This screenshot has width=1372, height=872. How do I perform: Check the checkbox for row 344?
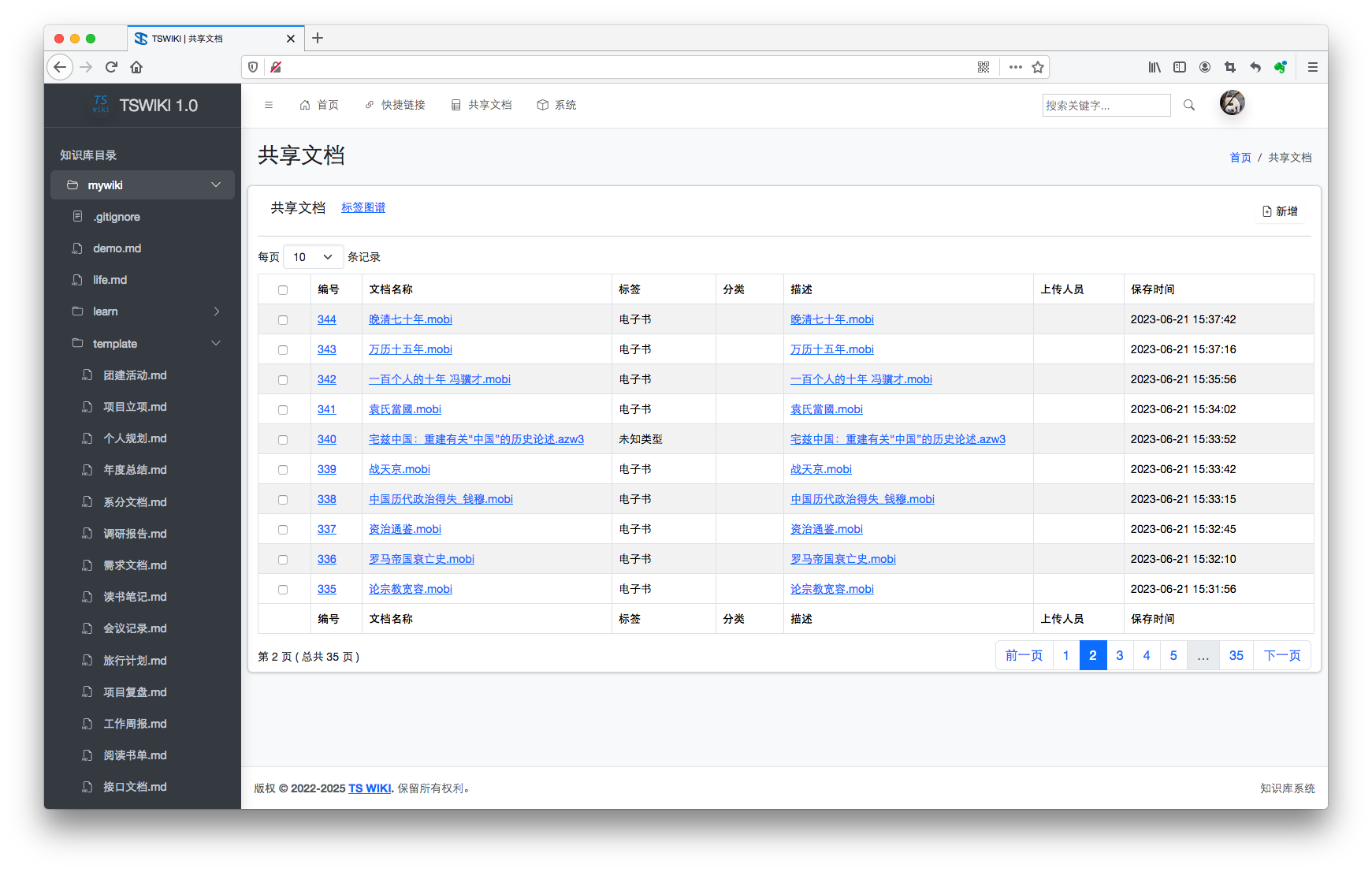coord(284,319)
